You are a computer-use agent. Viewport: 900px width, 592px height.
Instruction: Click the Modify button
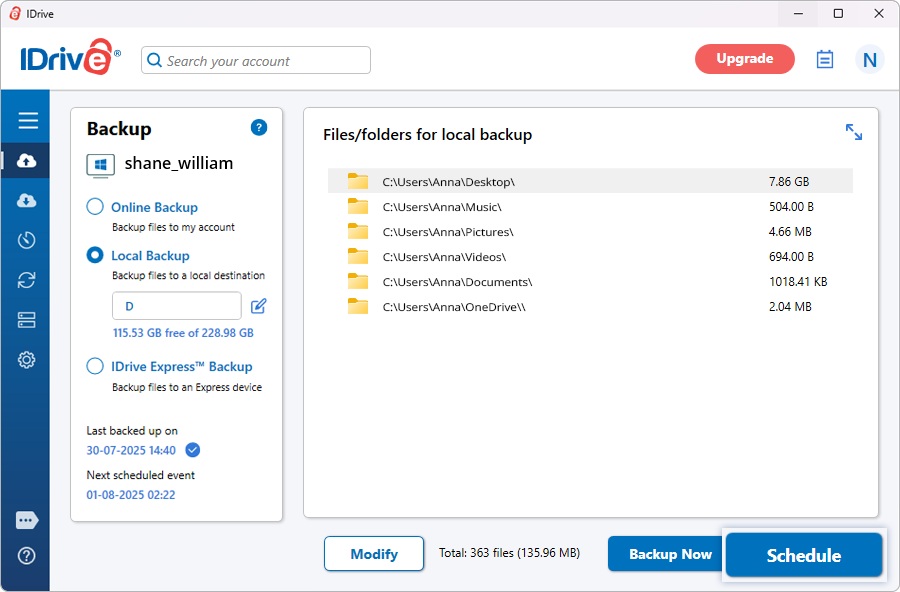coord(374,554)
